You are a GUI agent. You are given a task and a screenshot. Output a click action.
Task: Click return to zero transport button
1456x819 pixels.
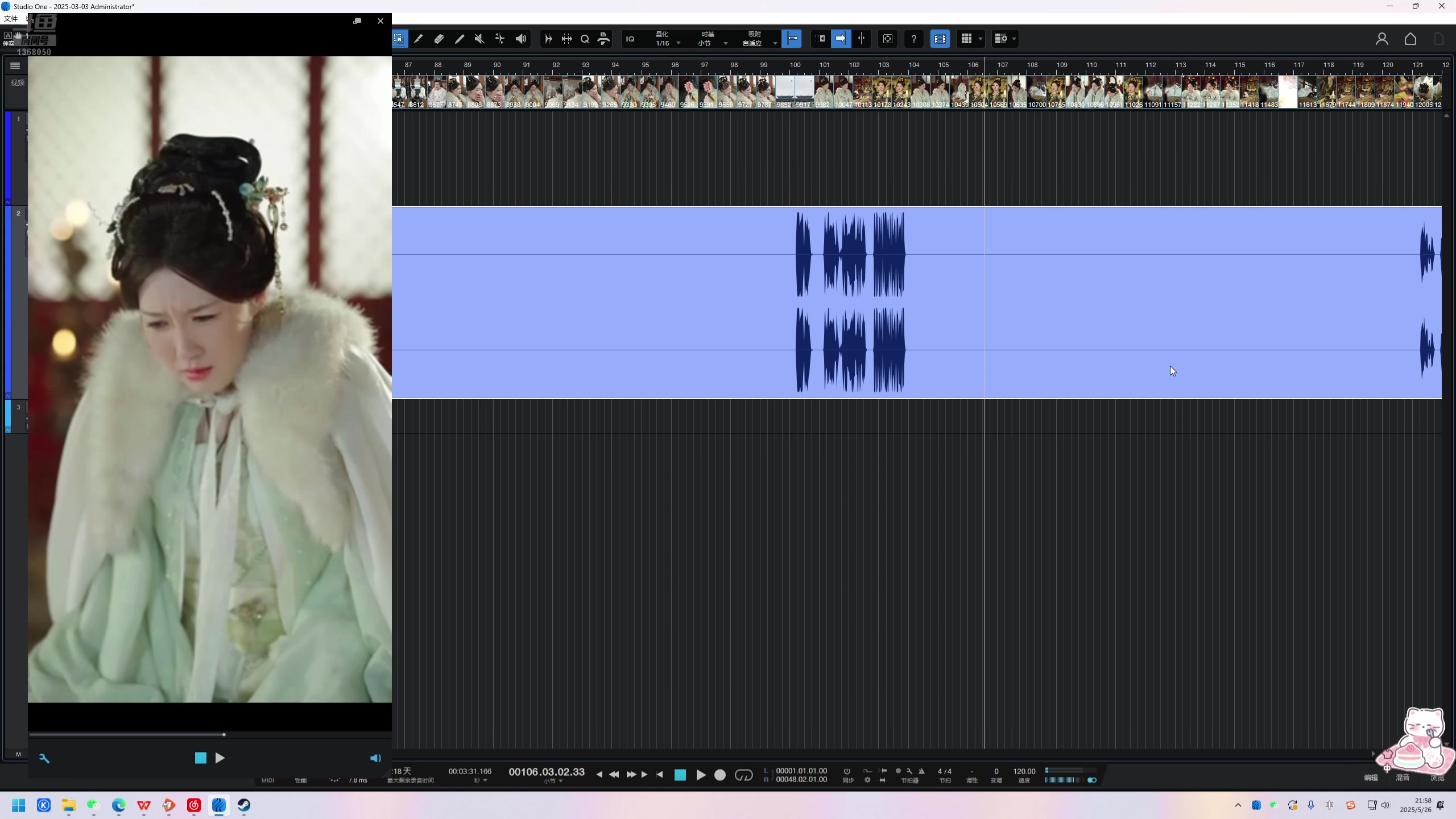pyautogui.click(x=659, y=775)
